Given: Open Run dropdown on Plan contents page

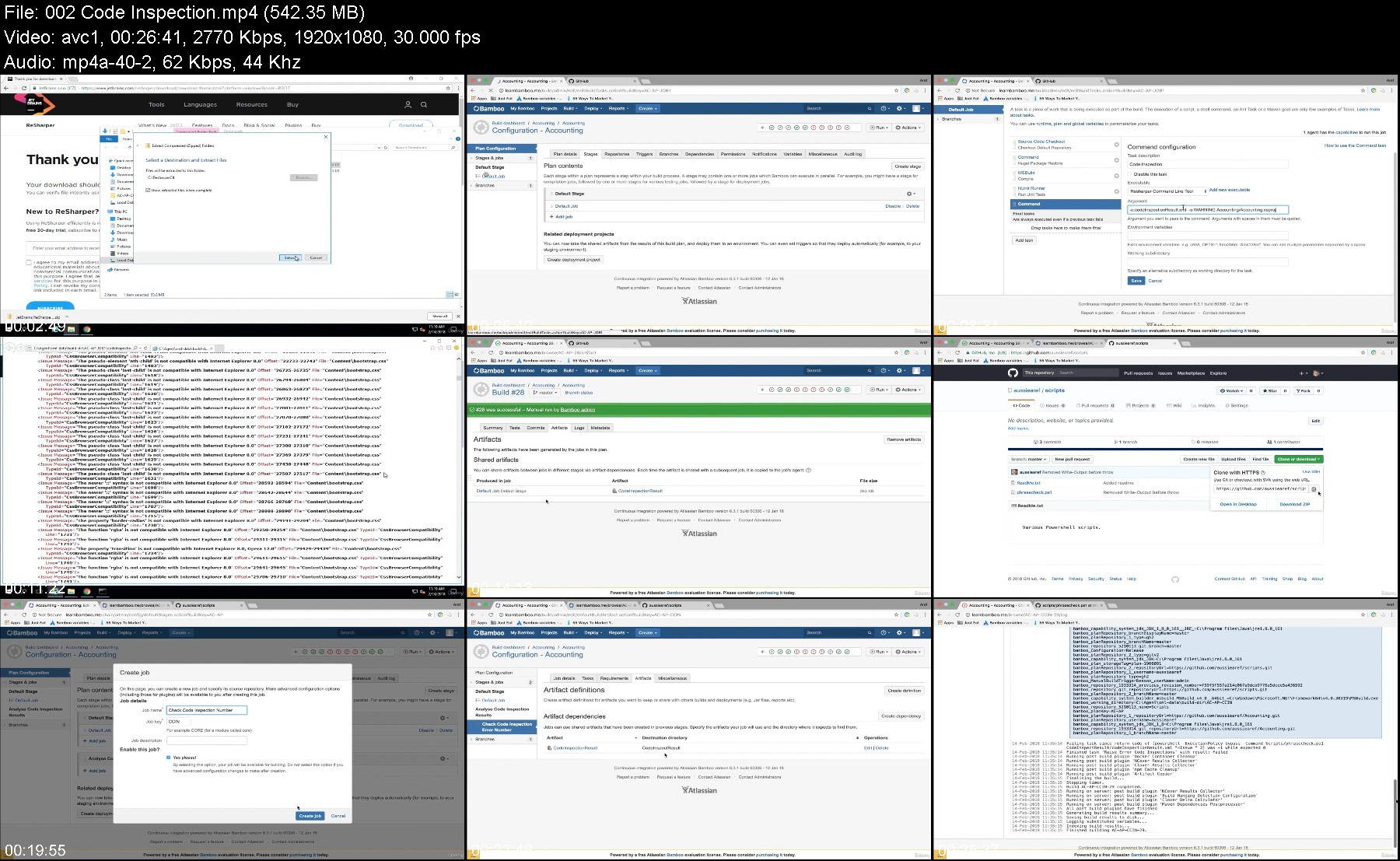Looking at the screenshot, I should point(879,128).
